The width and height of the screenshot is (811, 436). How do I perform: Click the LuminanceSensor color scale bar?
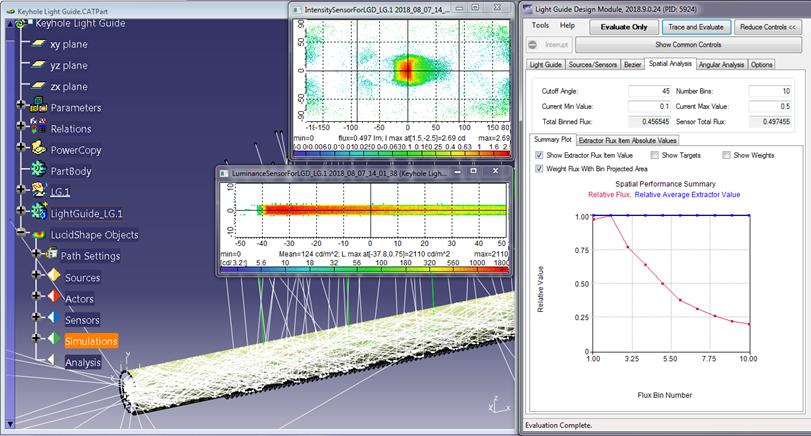(365, 269)
